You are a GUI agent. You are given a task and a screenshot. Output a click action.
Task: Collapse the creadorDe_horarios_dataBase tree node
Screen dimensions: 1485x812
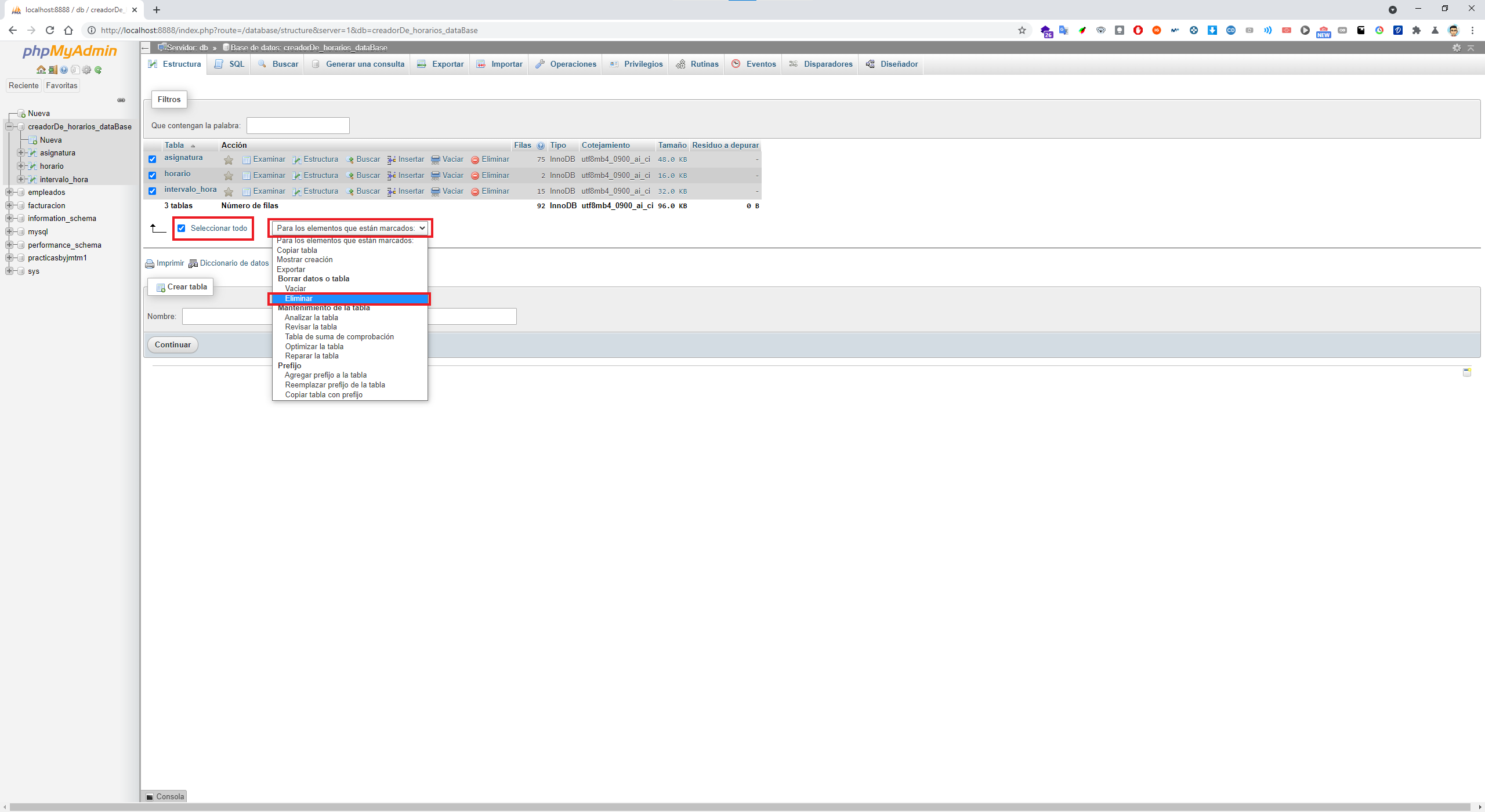point(9,126)
